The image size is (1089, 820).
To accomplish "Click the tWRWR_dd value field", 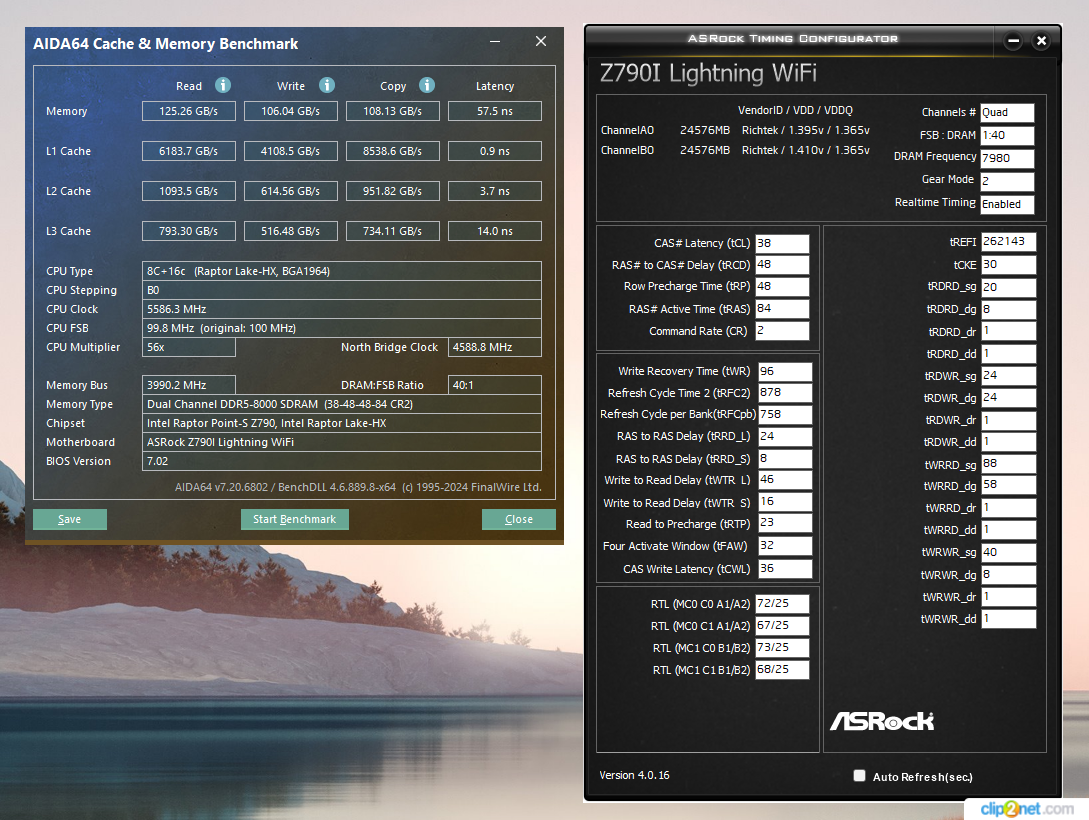I will click(1008, 619).
